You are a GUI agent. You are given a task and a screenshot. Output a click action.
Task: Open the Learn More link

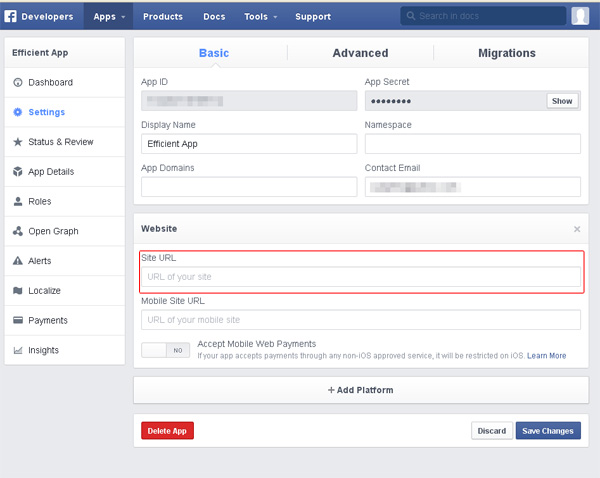546,356
